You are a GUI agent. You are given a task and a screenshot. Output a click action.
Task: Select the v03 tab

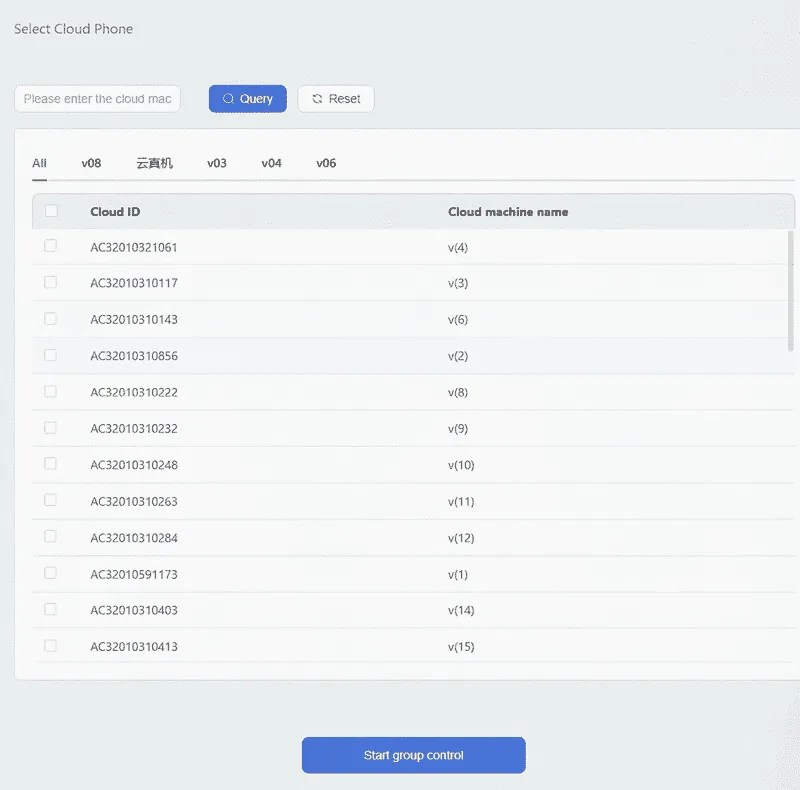[217, 162]
